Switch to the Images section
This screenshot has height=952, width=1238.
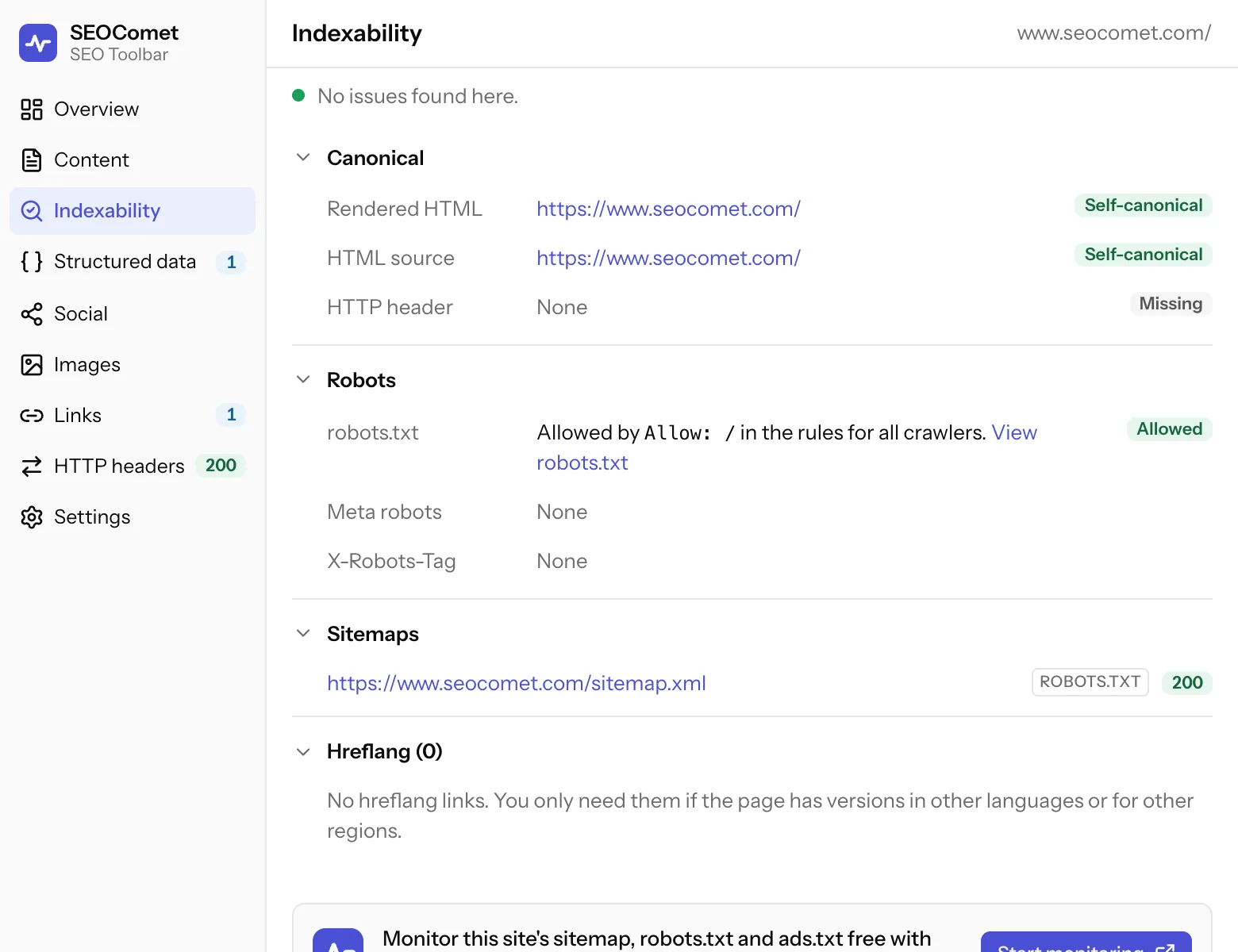[x=133, y=365]
